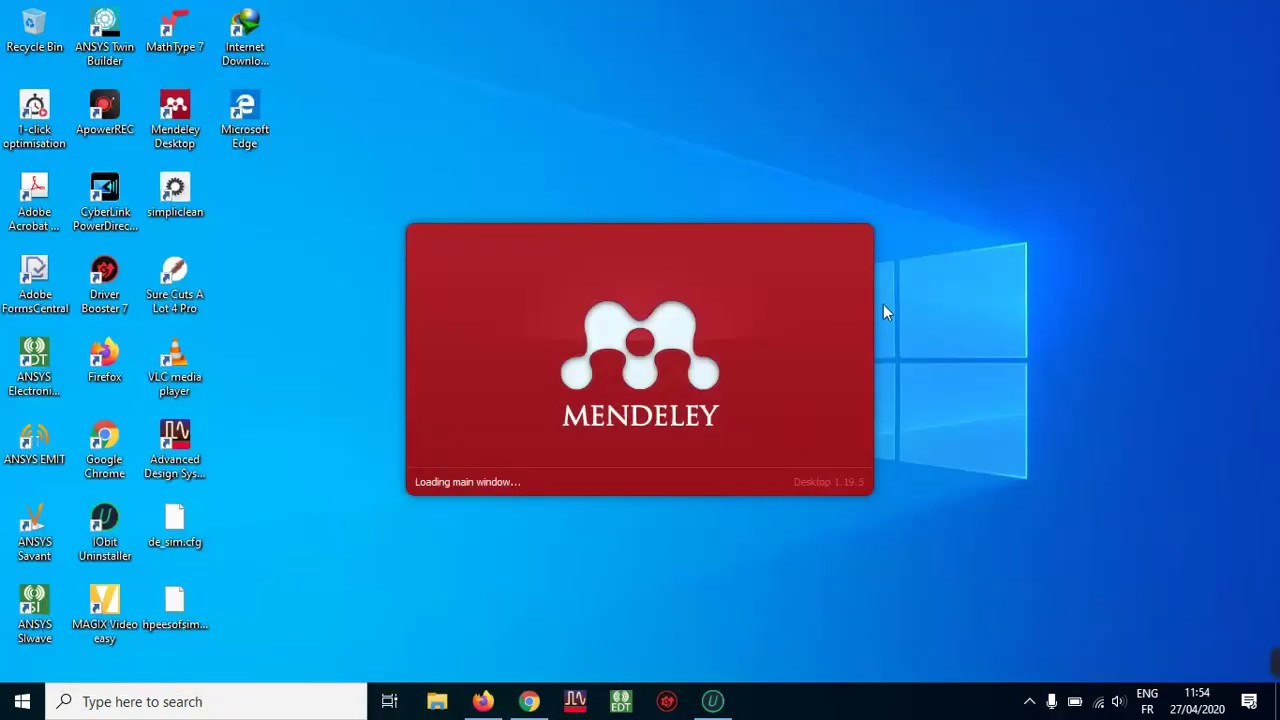Click the CyberLink PowerDirector icon
This screenshot has height=720, width=1280.
coord(104,203)
